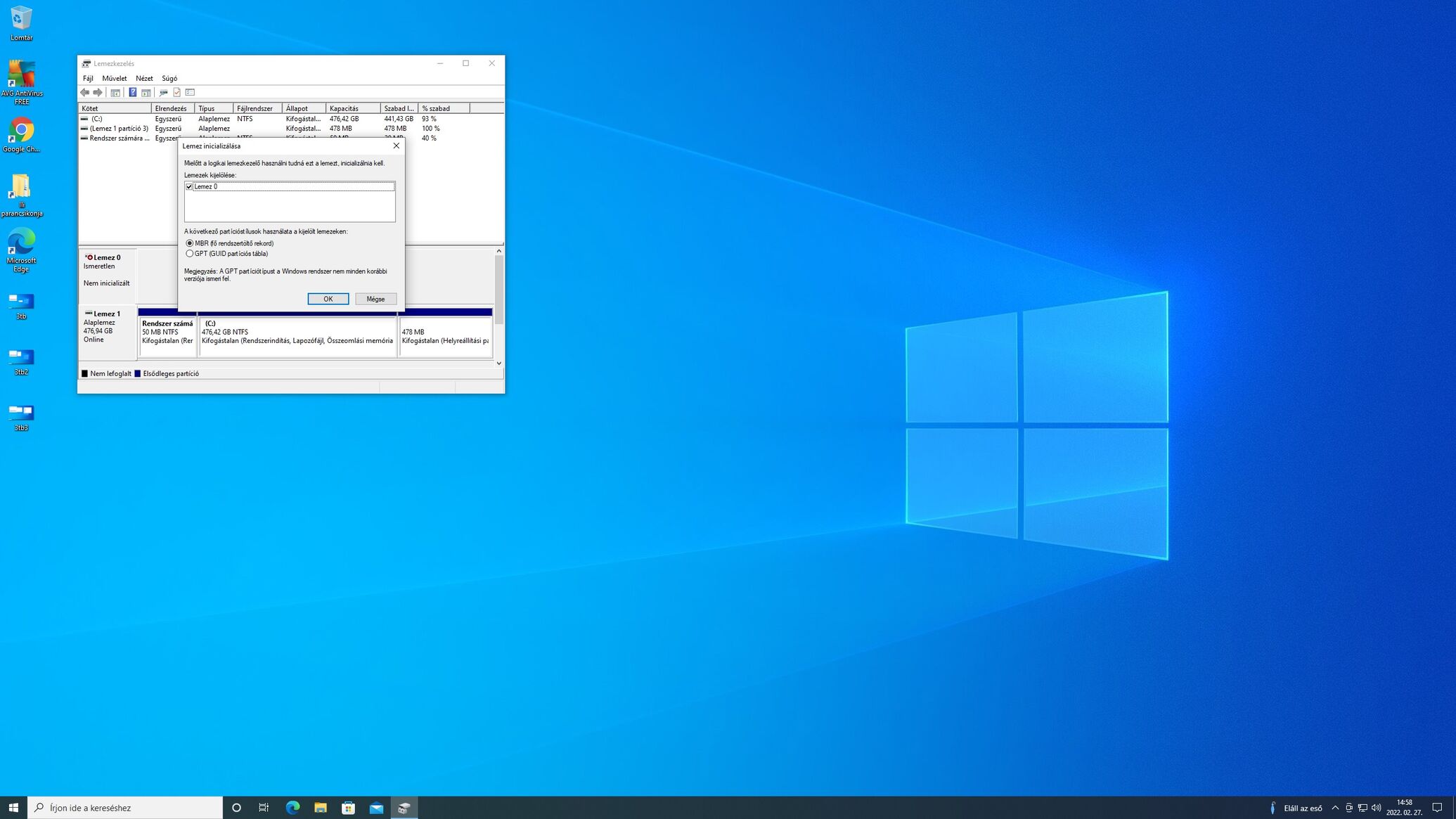Click the Help question-mark toolbar icon

tap(132, 92)
